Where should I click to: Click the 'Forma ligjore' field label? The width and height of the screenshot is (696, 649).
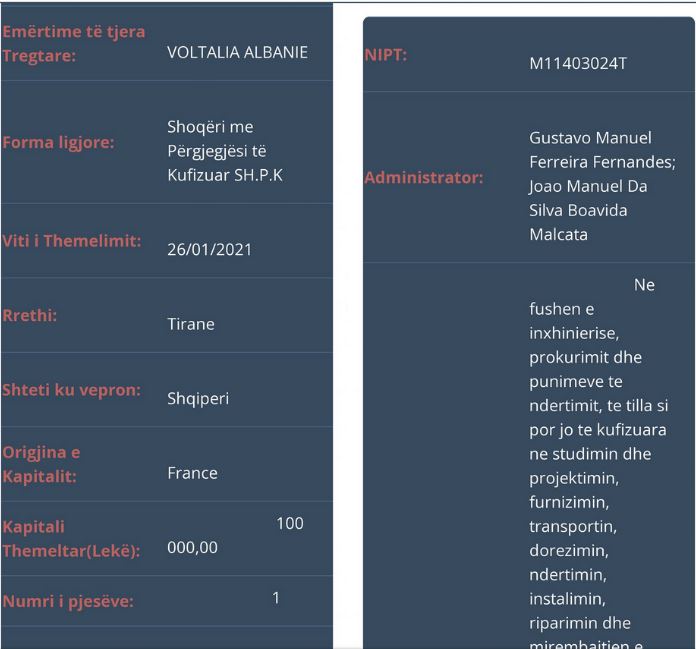(58, 142)
